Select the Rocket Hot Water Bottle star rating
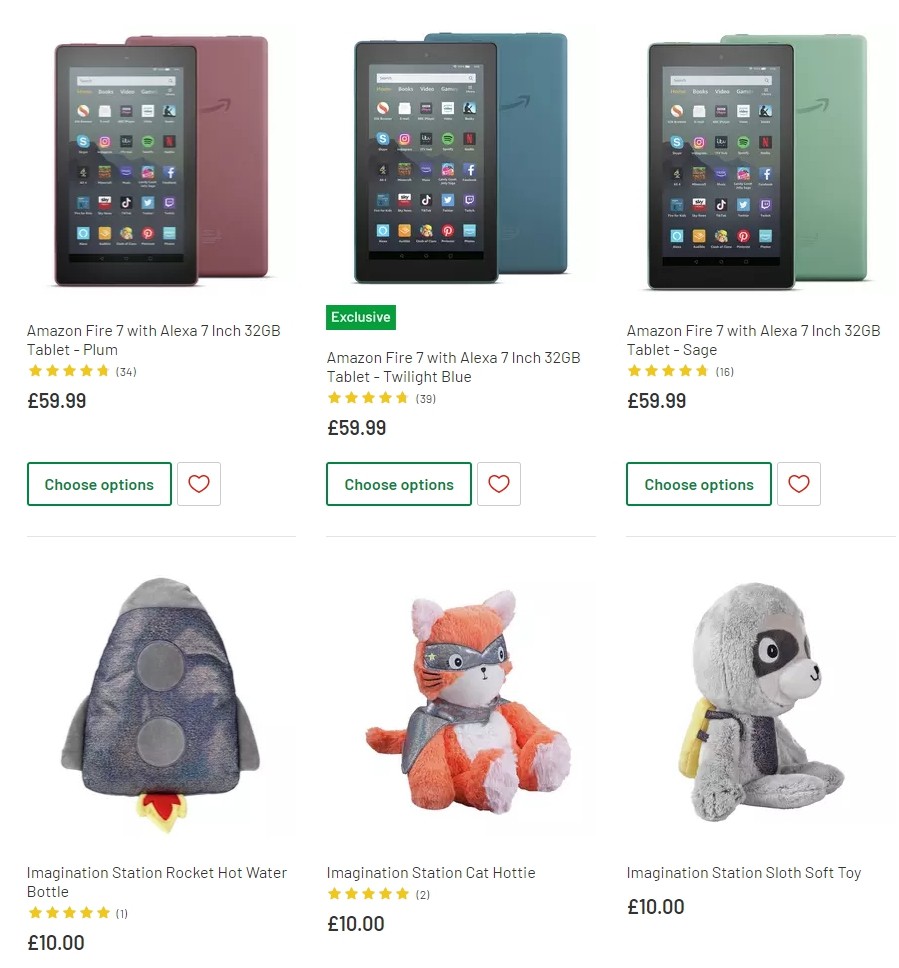 click(x=69, y=912)
